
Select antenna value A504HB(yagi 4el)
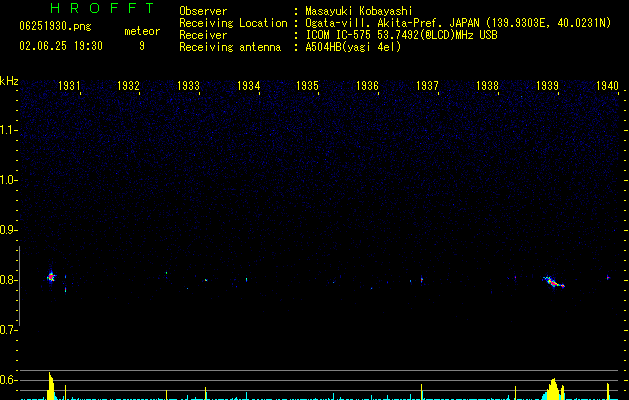[353, 47]
